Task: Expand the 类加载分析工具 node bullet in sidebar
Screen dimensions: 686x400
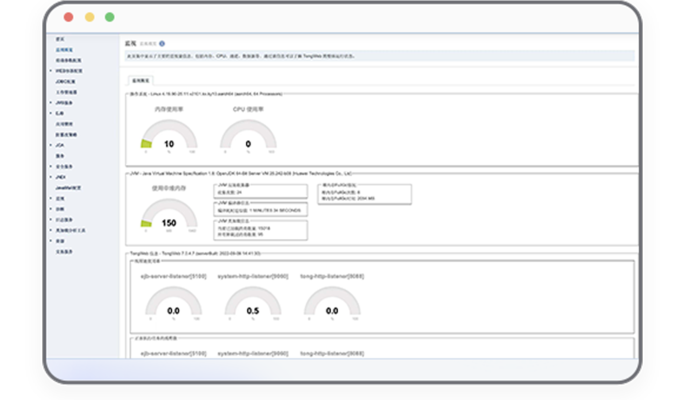Action: [x=51, y=230]
